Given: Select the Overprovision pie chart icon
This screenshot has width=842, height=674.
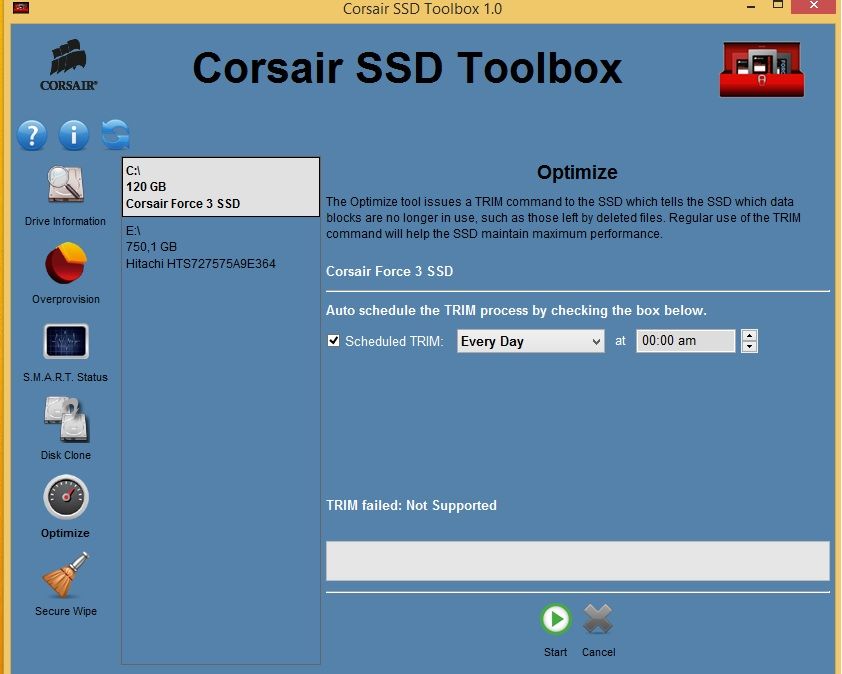Looking at the screenshot, I should (66, 263).
